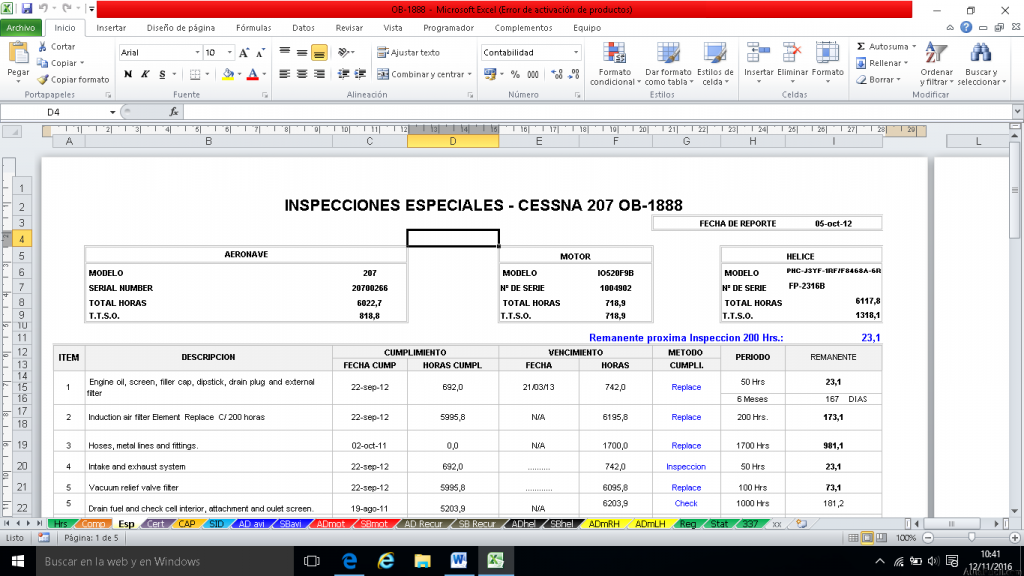This screenshot has height=576, width=1024.
Task: Open Dar formato como tabla
Action: click(668, 64)
